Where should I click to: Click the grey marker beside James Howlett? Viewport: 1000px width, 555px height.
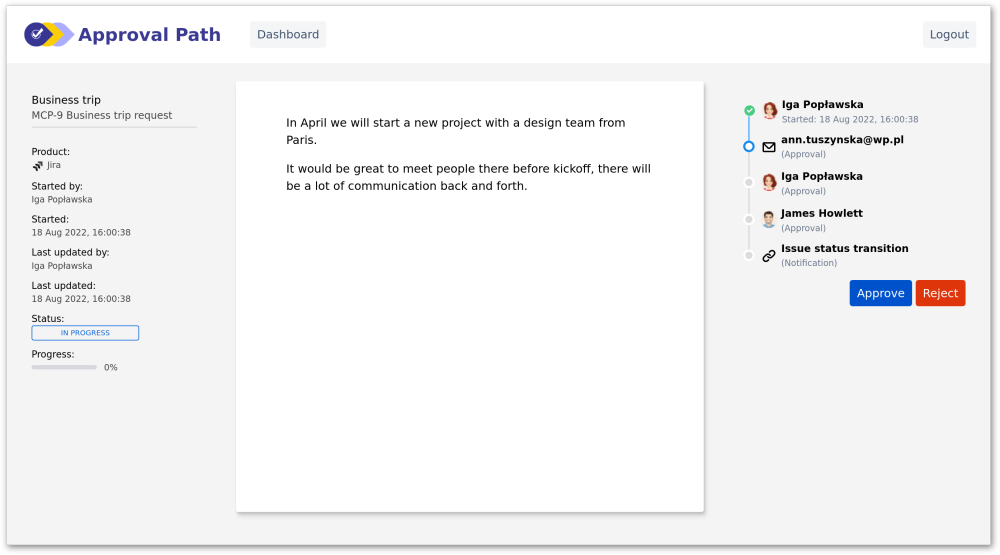(x=749, y=219)
